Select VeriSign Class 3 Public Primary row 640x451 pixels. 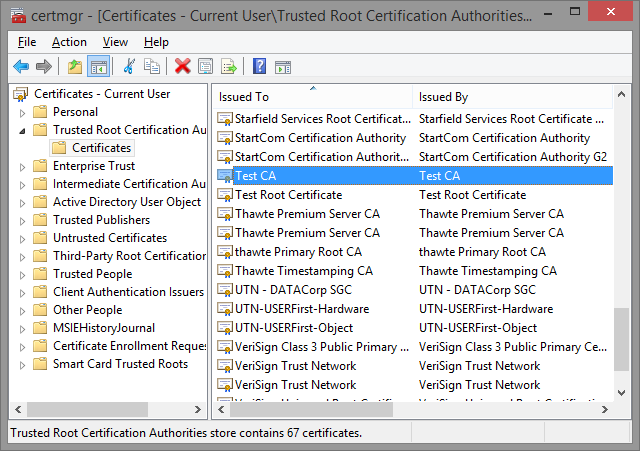[413, 347]
